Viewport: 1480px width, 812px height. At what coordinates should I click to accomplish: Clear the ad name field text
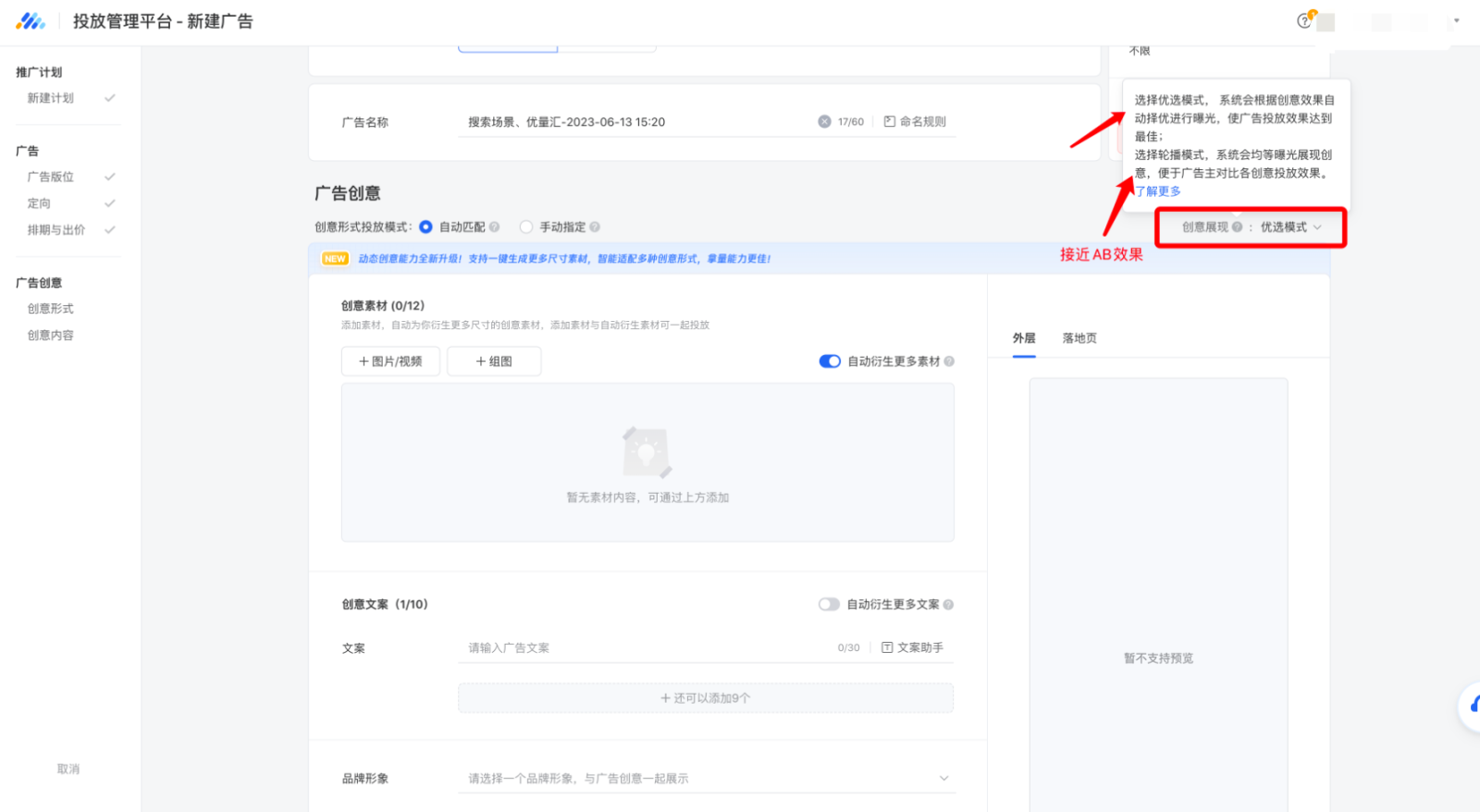coord(824,122)
